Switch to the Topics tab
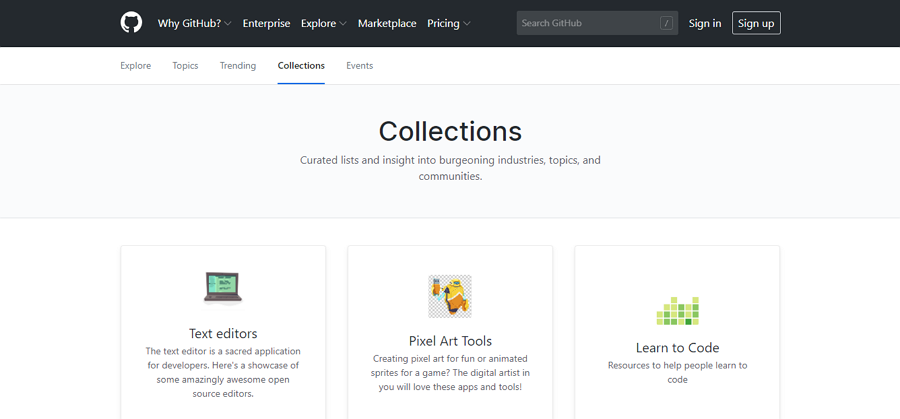This screenshot has width=900, height=419. tap(185, 65)
